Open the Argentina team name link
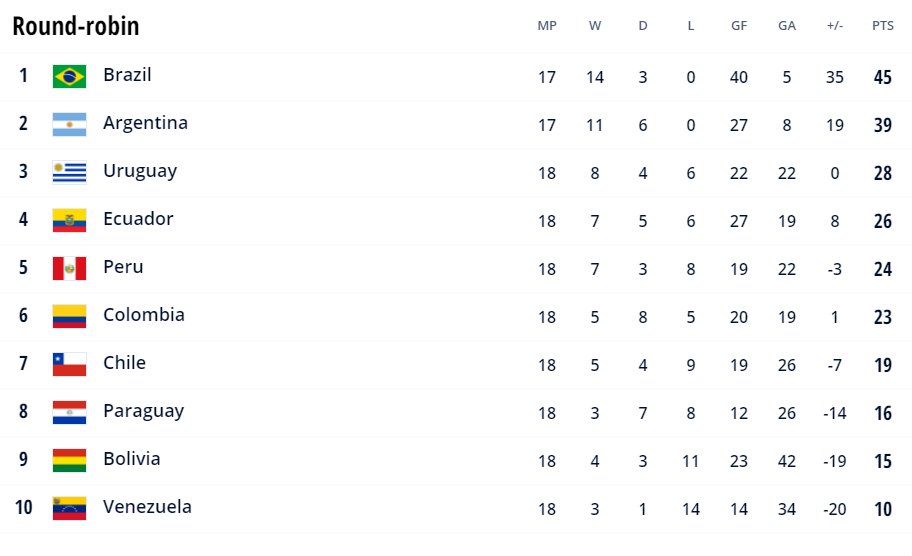Screen dimensions: 912x556 [145, 123]
